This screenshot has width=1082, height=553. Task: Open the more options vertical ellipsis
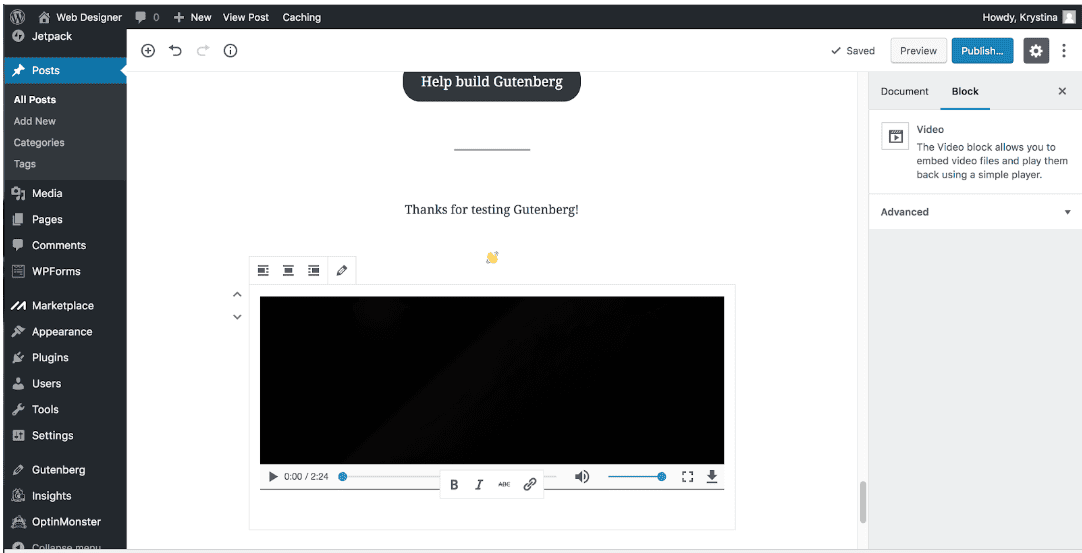point(1063,51)
